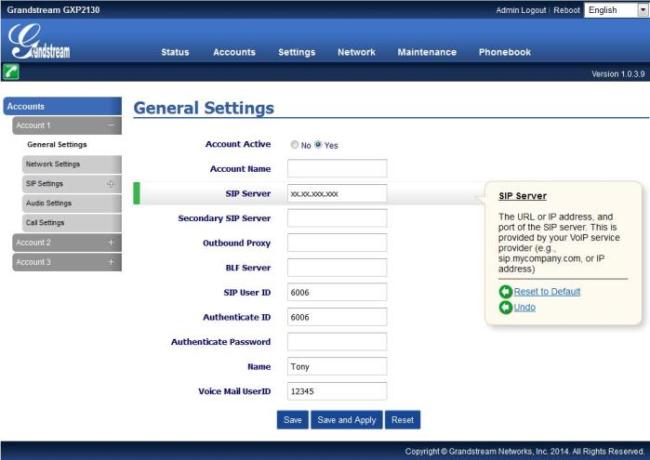Open the Accounts top menu

point(234,52)
